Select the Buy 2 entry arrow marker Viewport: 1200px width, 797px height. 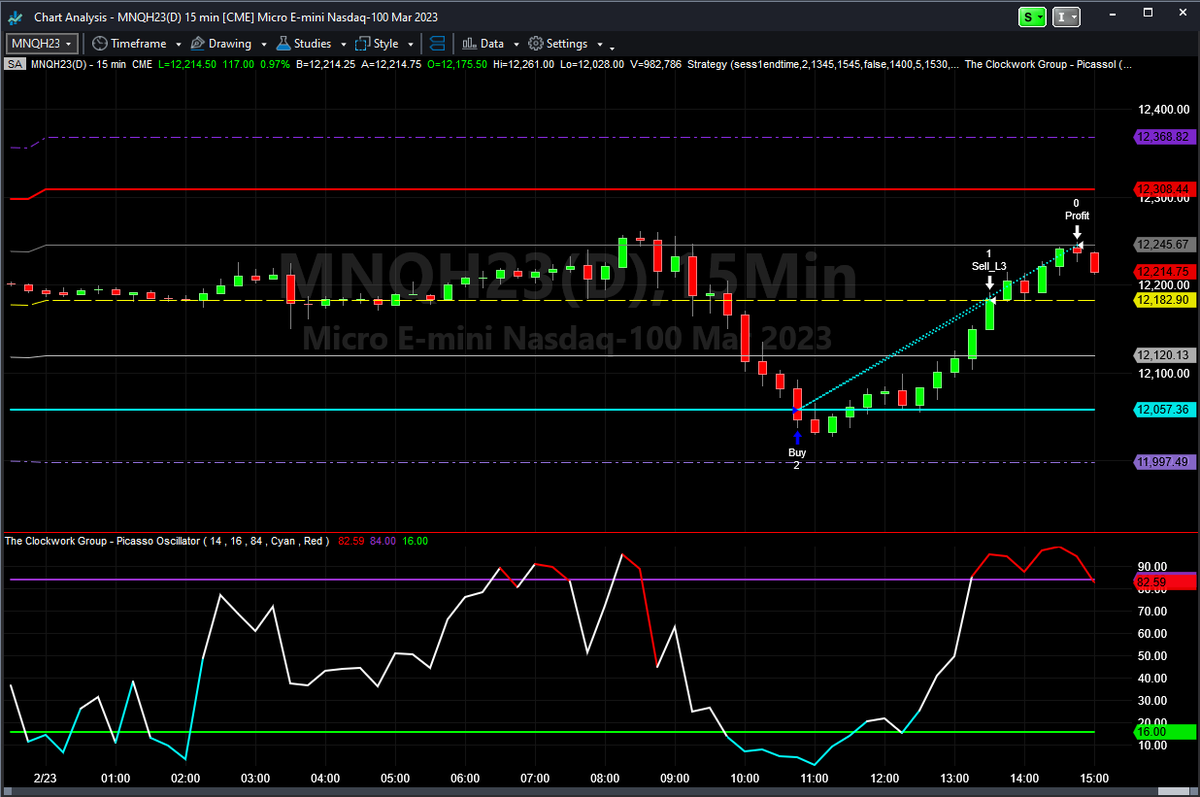[x=797, y=437]
